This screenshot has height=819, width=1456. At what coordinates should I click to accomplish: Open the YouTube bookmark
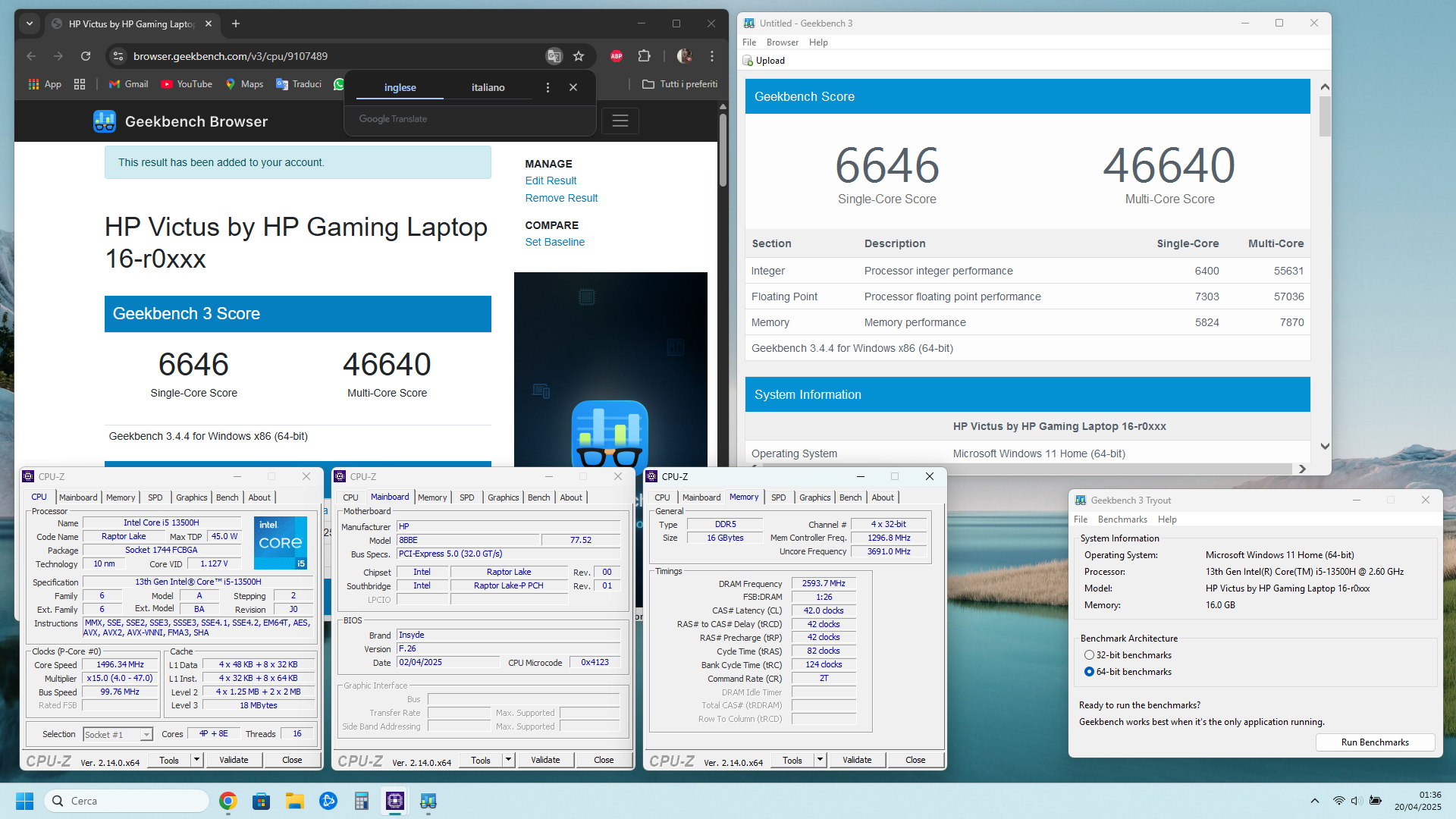pos(187,84)
